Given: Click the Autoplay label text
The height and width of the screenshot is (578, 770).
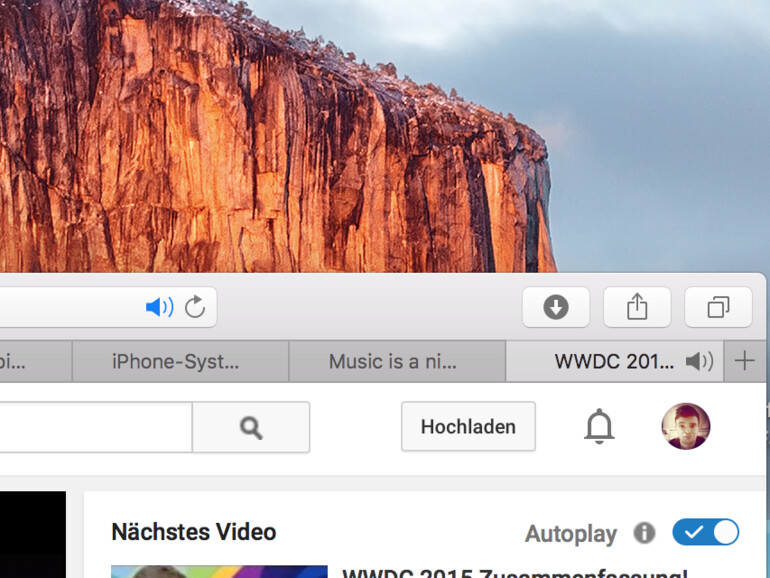Looking at the screenshot, I should pyautogui.click(x=571, y=534).
